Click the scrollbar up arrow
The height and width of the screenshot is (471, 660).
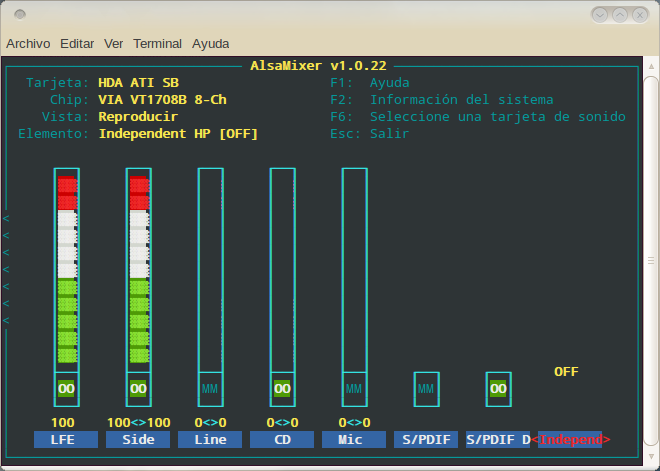coord(651,66)
